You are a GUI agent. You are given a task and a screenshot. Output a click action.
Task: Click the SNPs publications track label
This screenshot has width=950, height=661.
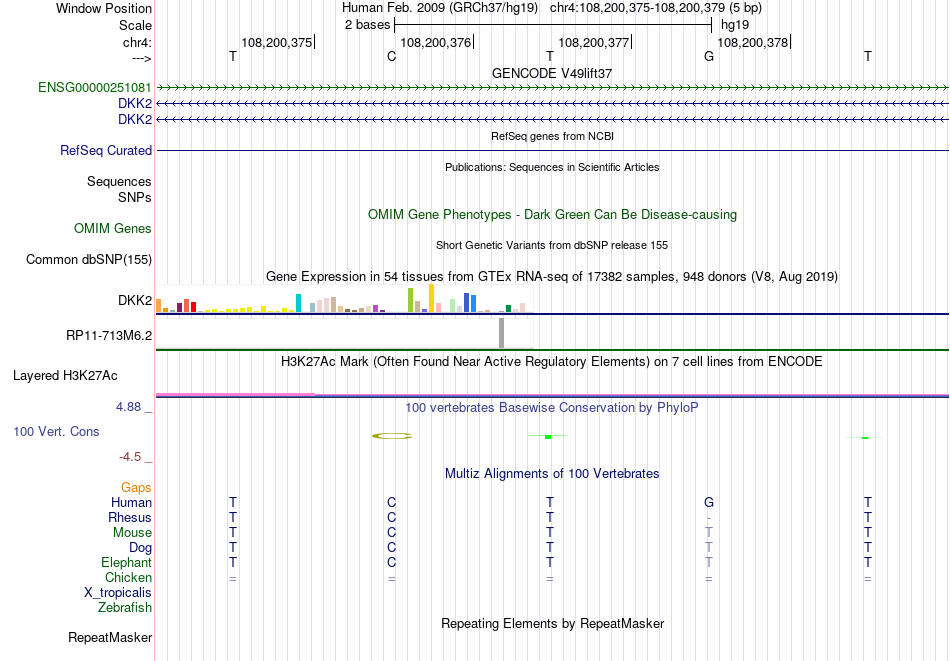pyautogui.click(x=135, y=197)
